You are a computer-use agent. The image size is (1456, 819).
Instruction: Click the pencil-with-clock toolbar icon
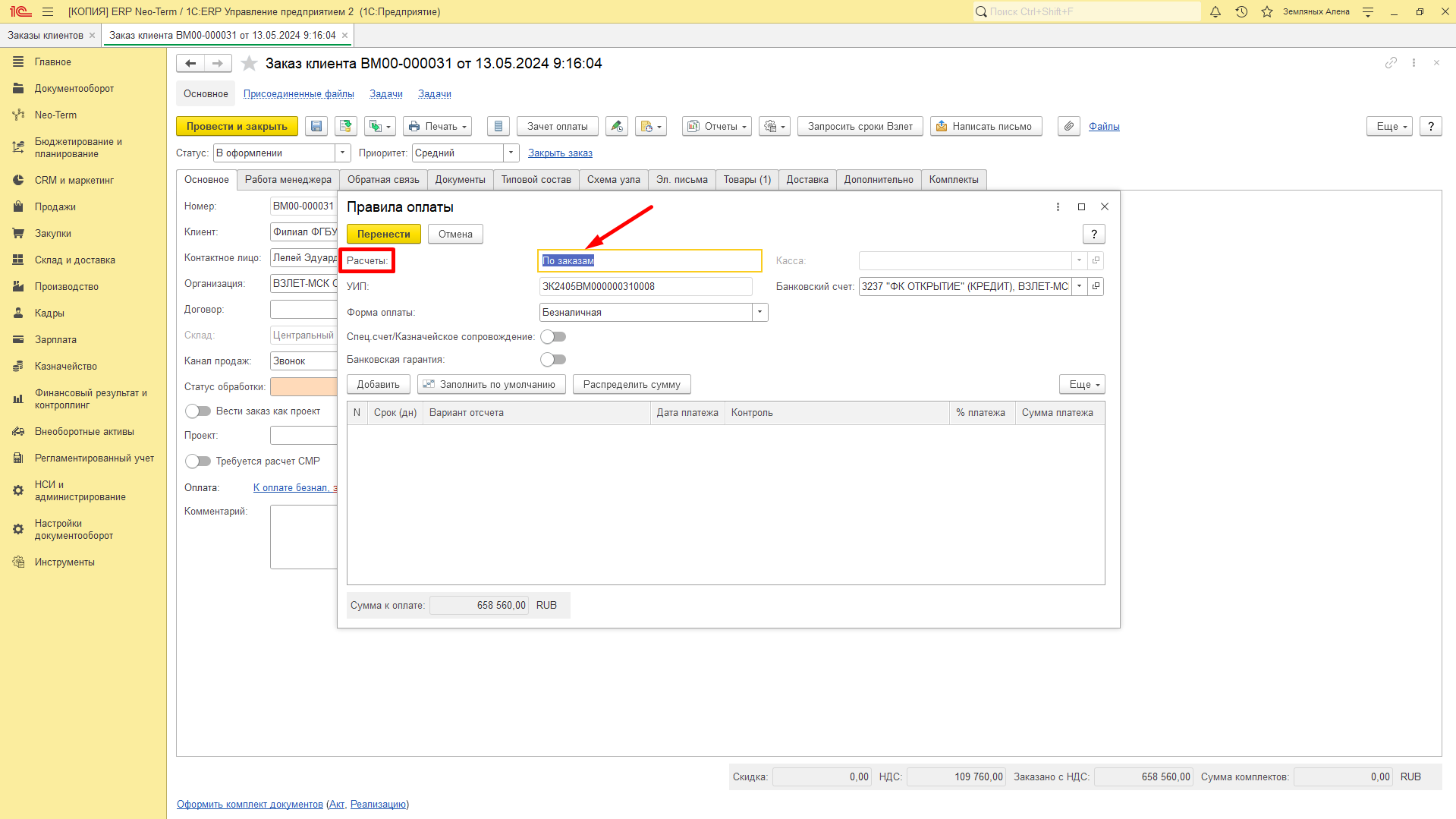(617, 127)
